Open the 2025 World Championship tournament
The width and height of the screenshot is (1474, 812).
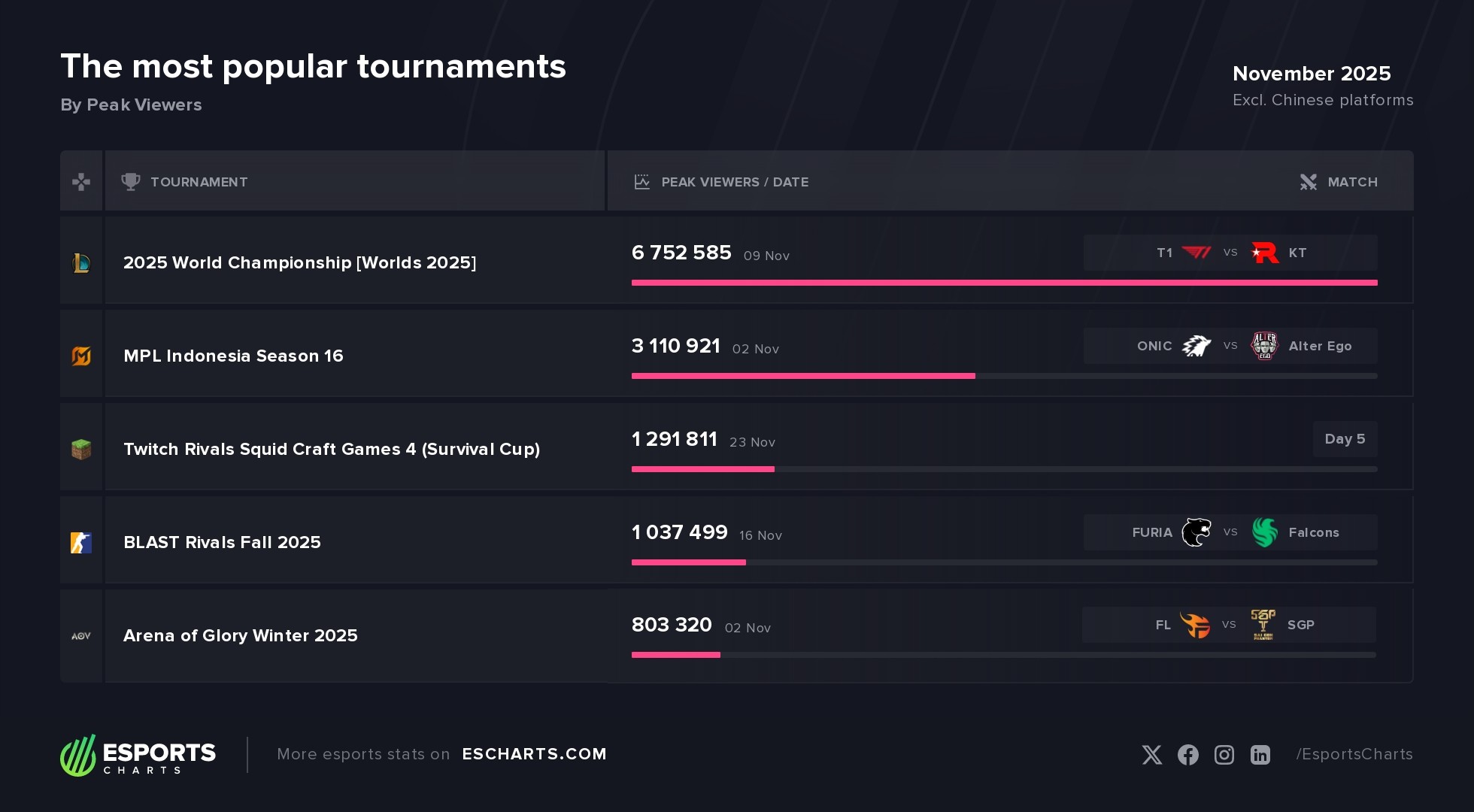point(299,262)
